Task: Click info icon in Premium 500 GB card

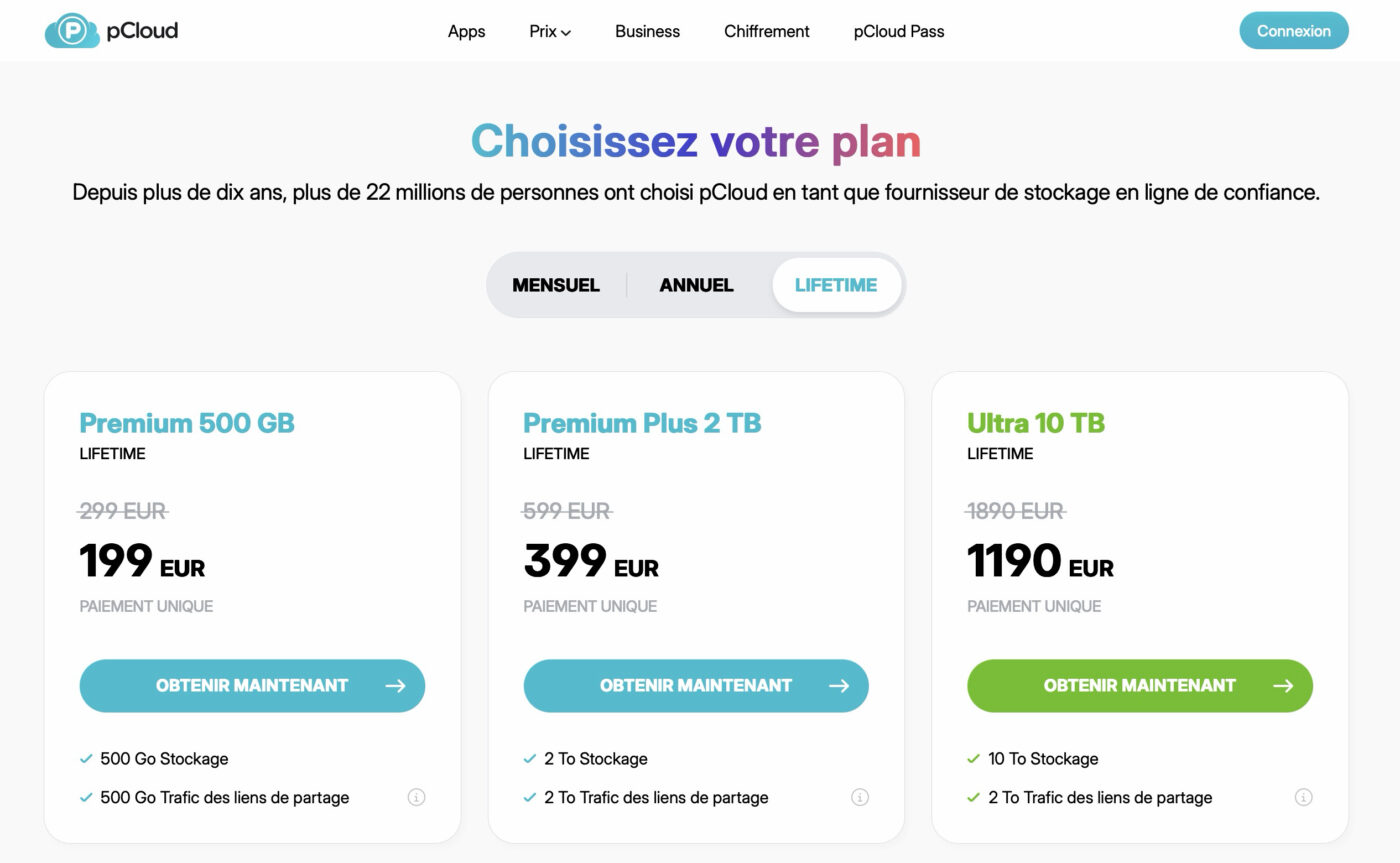Action: click(x=416, y=797)
